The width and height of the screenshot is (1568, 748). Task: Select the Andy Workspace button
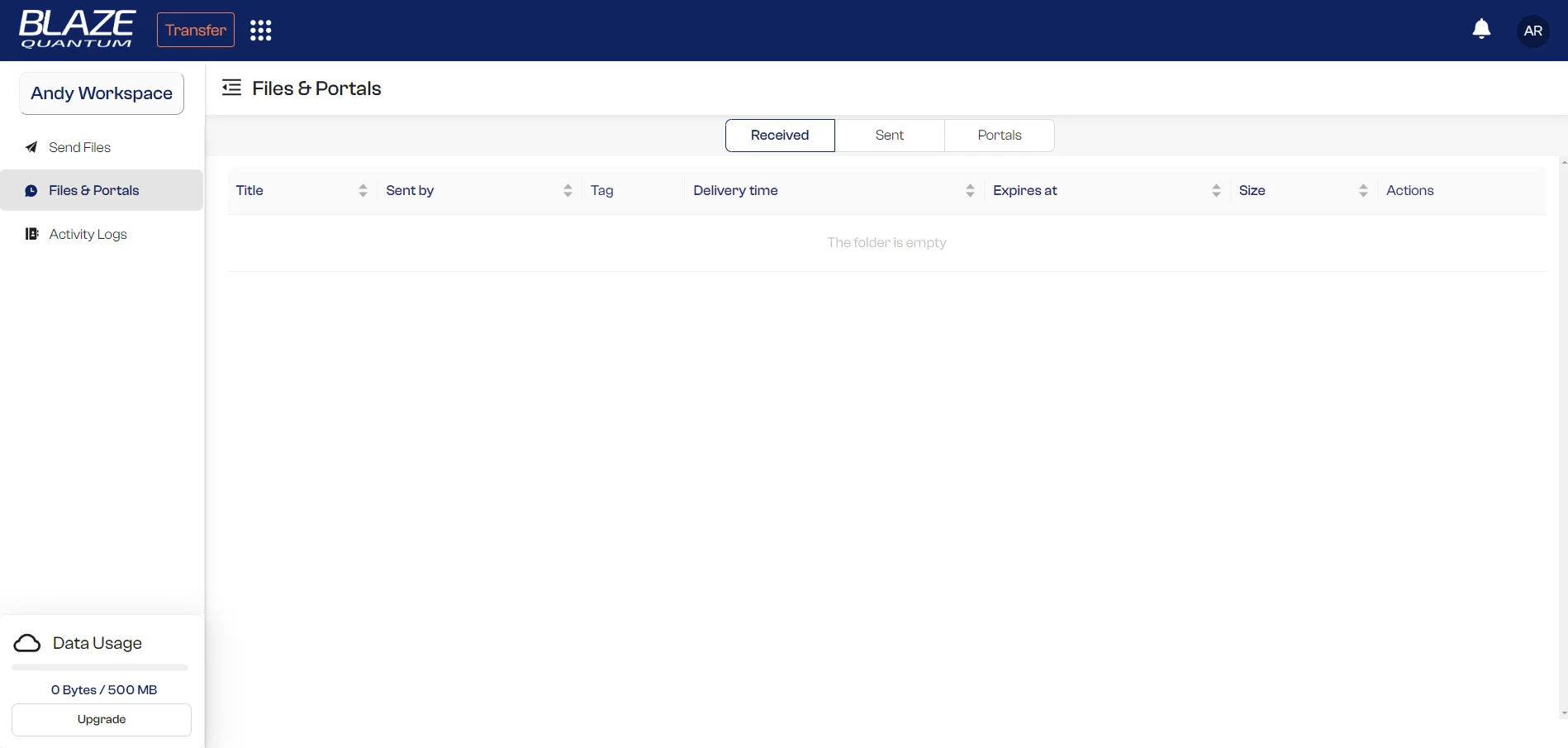[x=101, y=93]
